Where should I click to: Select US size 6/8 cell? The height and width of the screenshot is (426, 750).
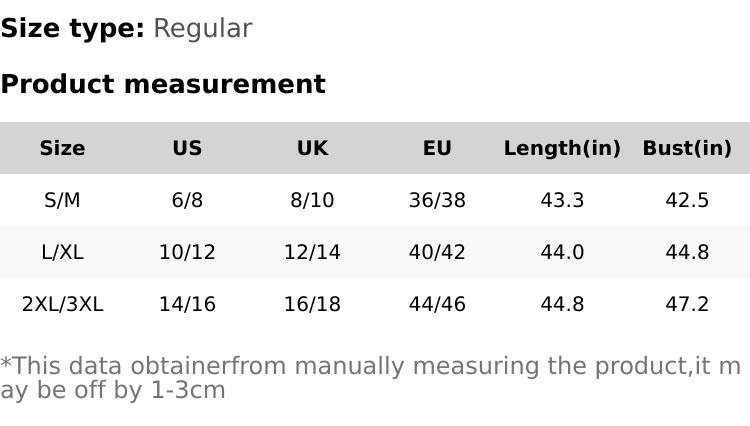187,201
